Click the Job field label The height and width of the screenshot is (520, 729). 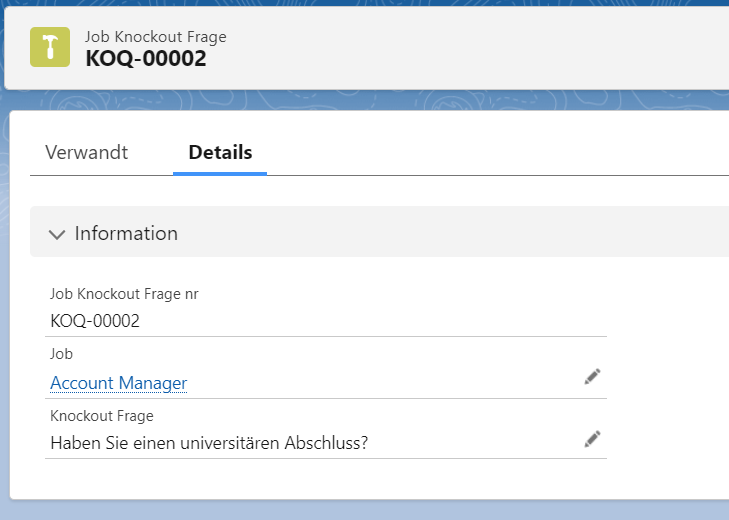pyautogui.click(x=61, y=354)
